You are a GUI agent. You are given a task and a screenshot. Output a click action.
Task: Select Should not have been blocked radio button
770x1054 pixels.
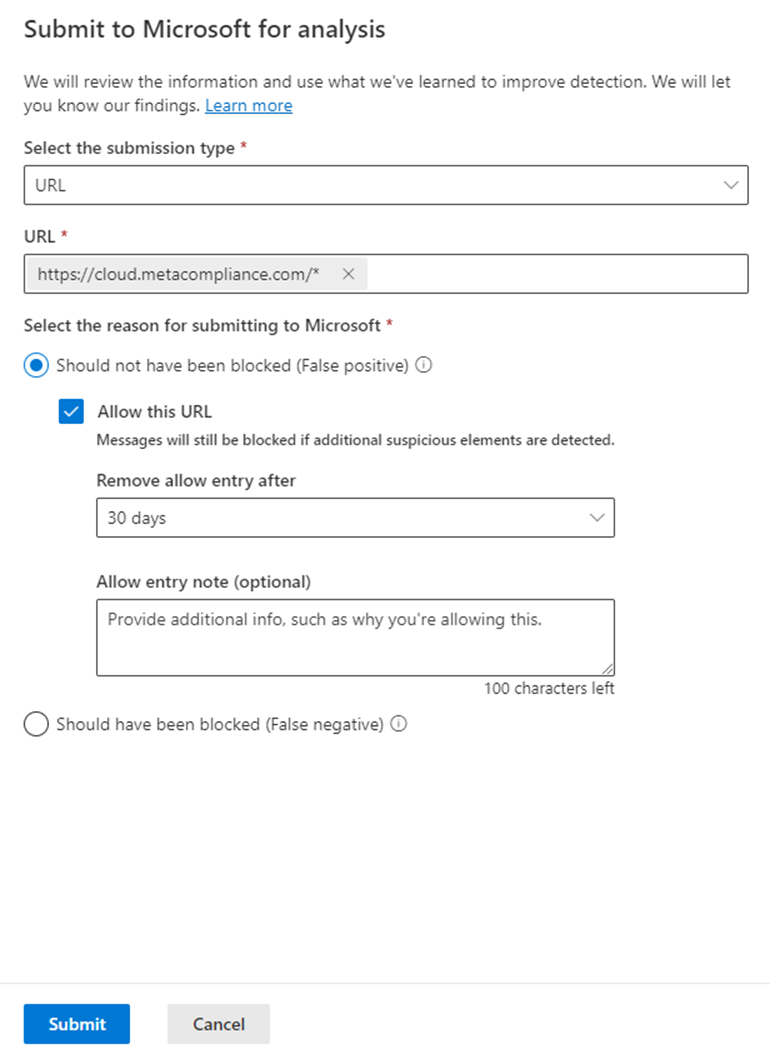(35, 365)
